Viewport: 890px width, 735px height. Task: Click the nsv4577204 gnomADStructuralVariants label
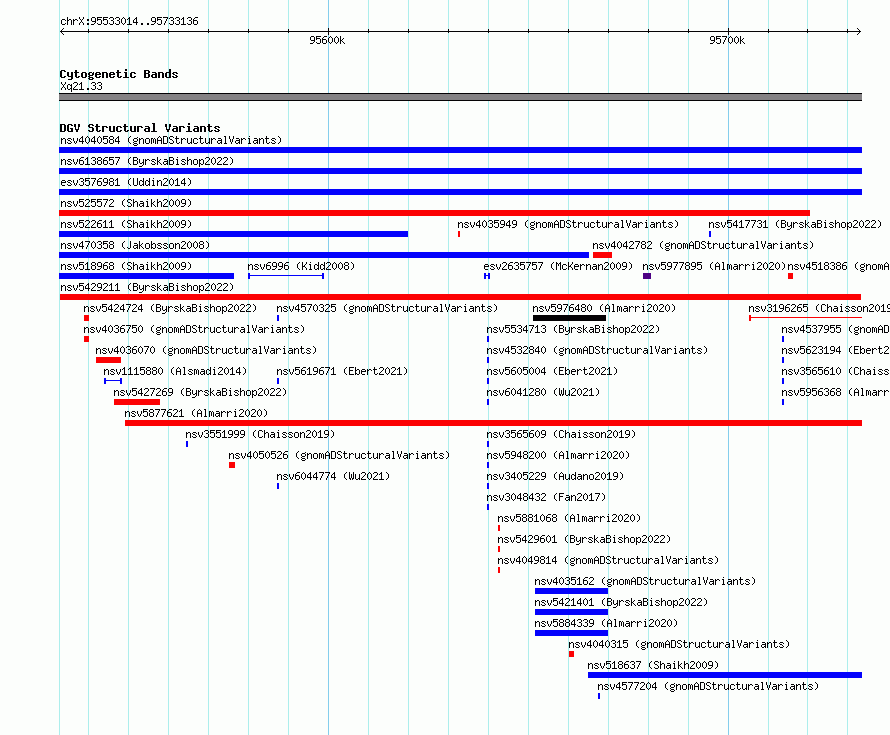coord(708,686)
